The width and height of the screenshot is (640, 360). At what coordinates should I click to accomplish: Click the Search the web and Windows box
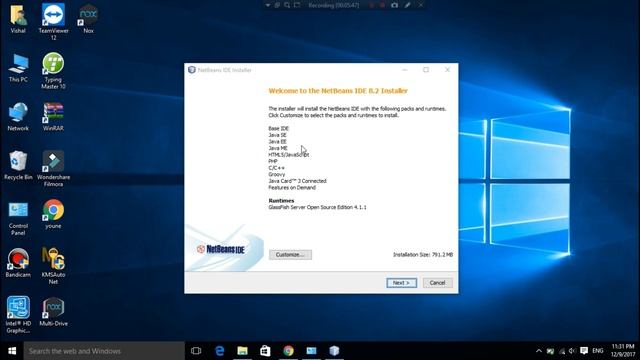point(104,351)
